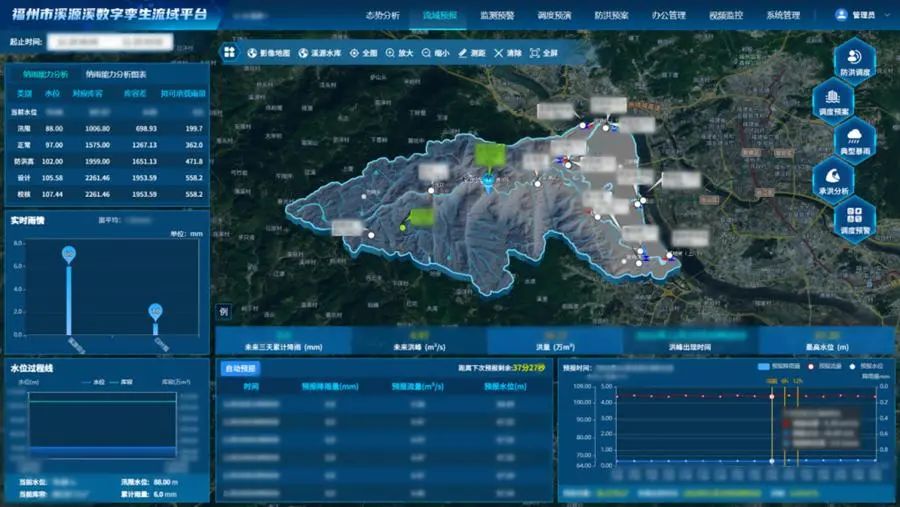
Task: Open the 监测预警 menu in the top navigation
Action: click(x=497, y=16)
